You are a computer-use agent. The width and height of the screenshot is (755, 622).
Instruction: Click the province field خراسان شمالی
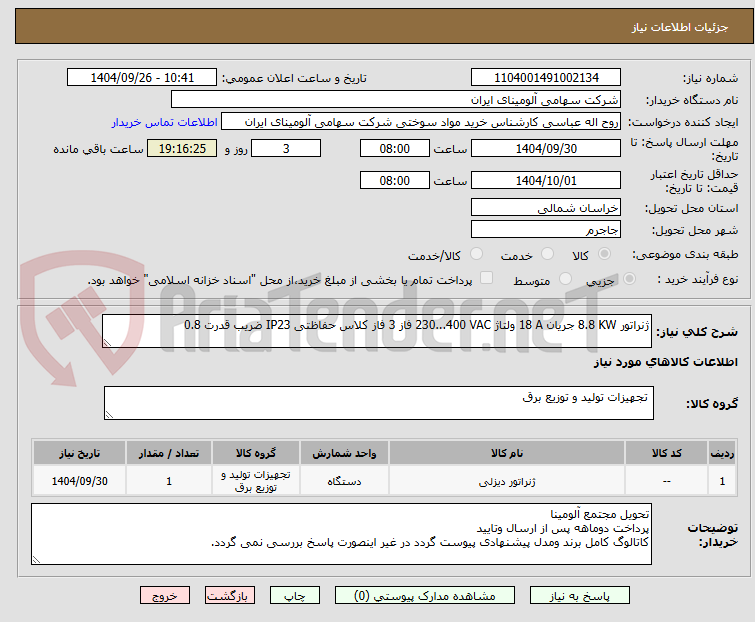(546, 207)
